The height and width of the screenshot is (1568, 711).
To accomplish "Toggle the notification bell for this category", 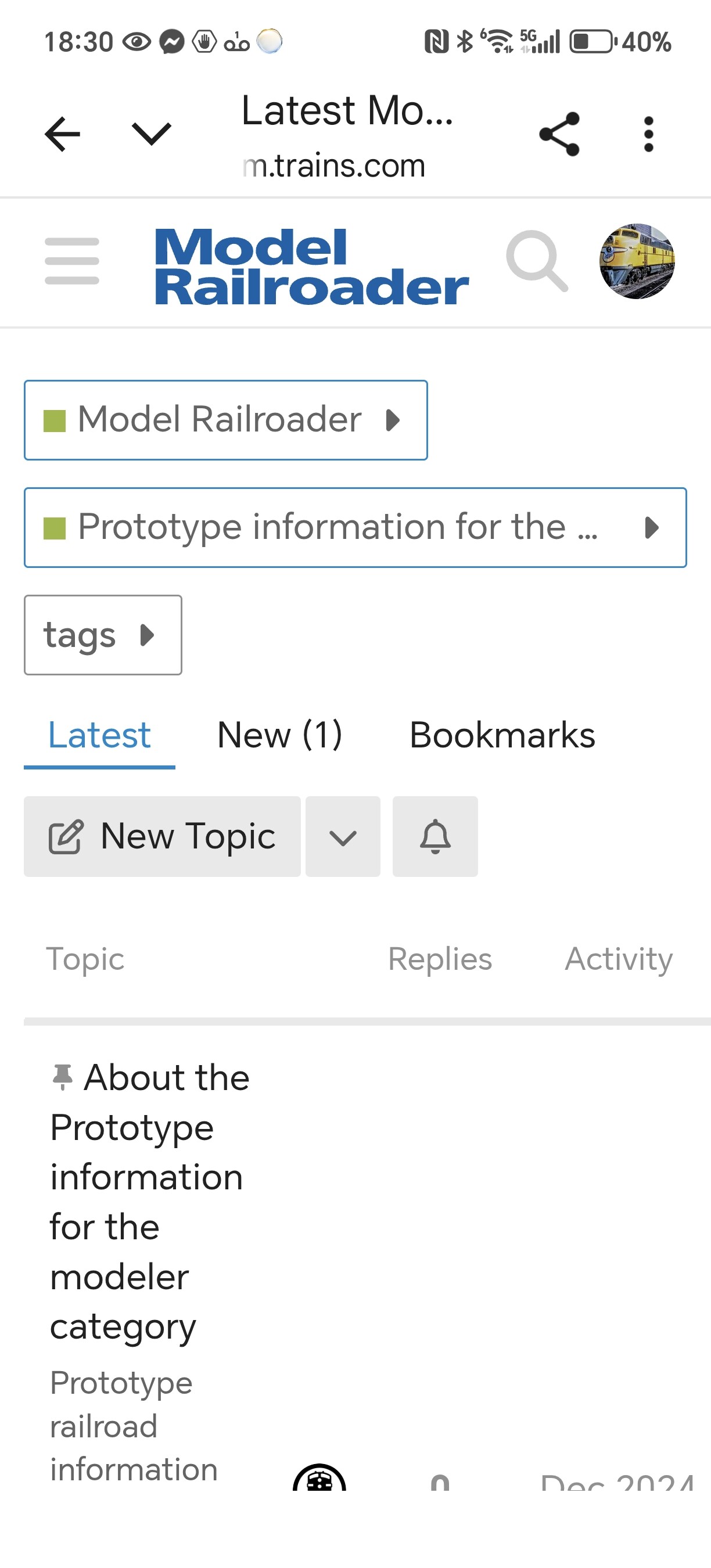I will click(435, 836).
